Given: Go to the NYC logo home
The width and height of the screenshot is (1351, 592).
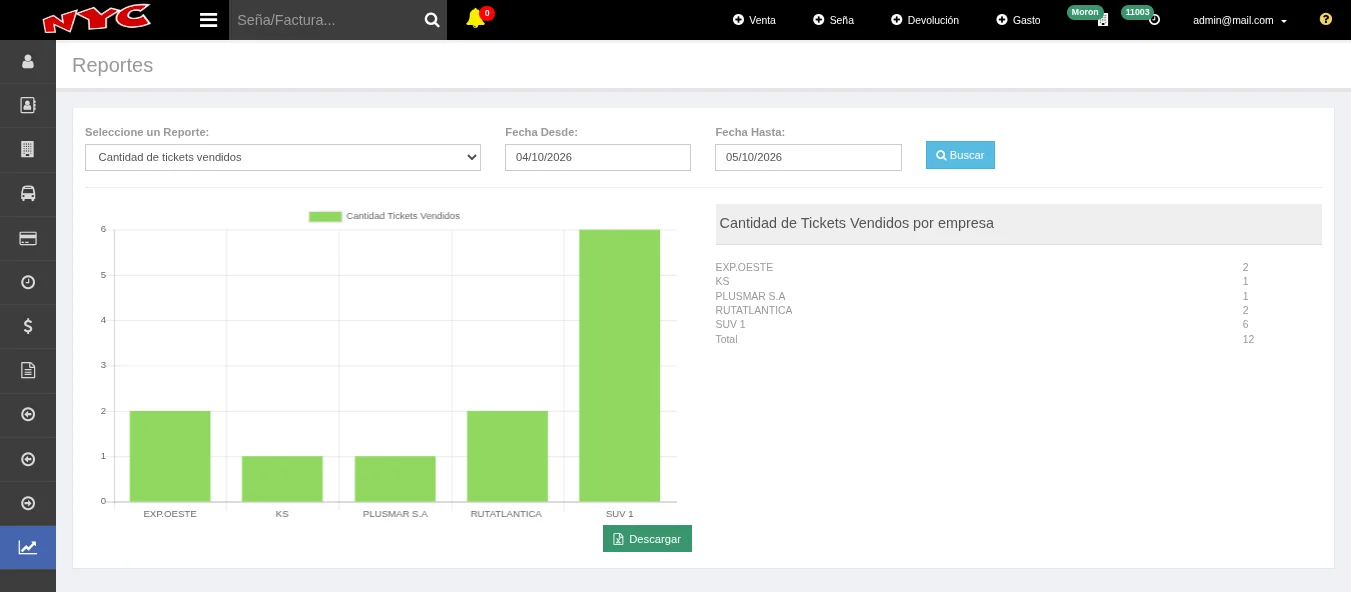Looking at the screenshot, I should (96, 19).
